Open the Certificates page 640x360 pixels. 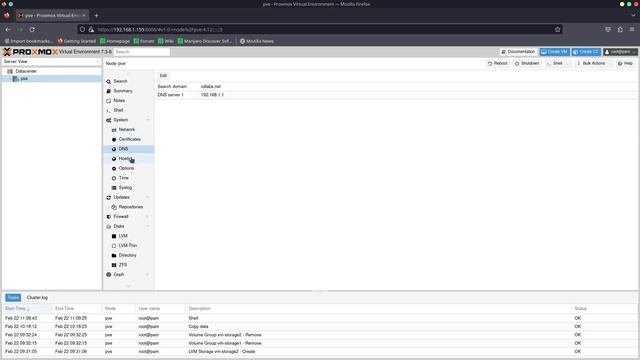coord(129,139)
